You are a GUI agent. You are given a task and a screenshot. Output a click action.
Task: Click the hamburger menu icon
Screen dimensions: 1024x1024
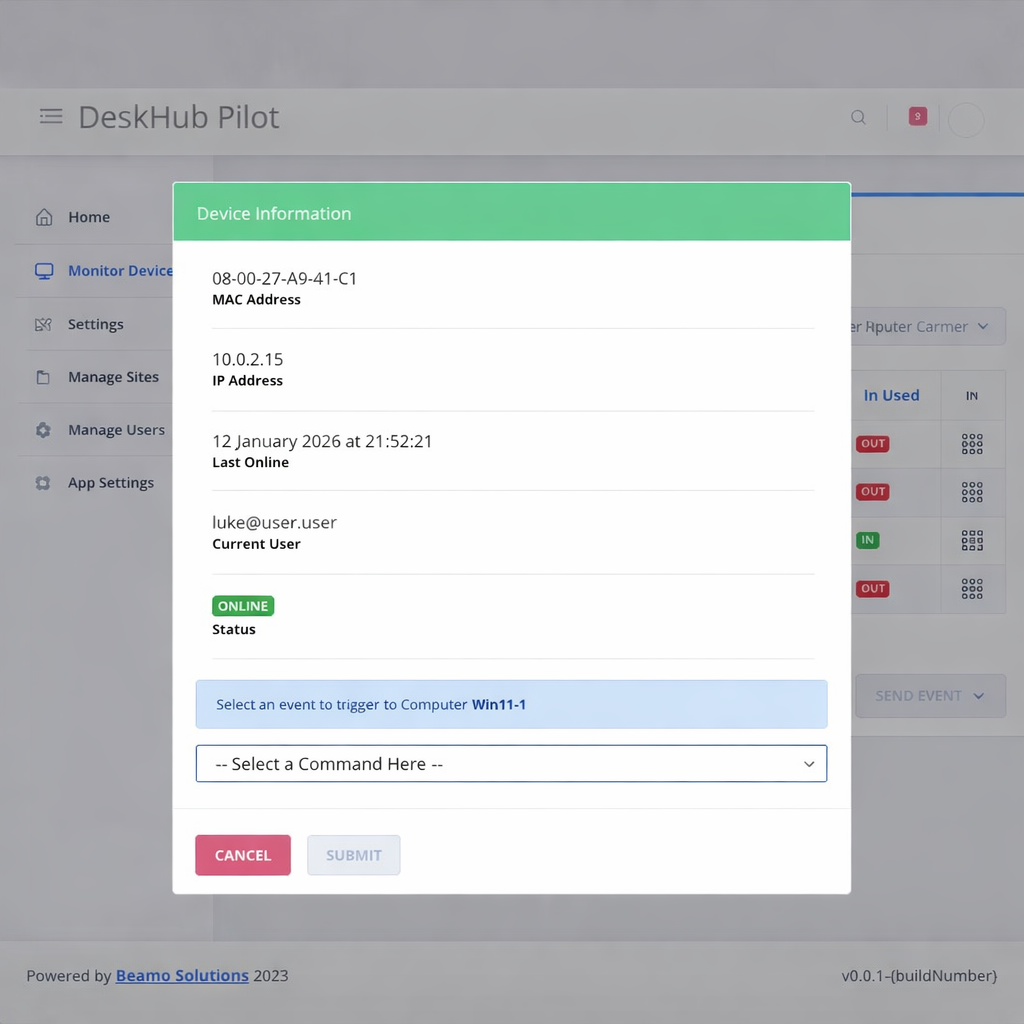coord(51,117)
